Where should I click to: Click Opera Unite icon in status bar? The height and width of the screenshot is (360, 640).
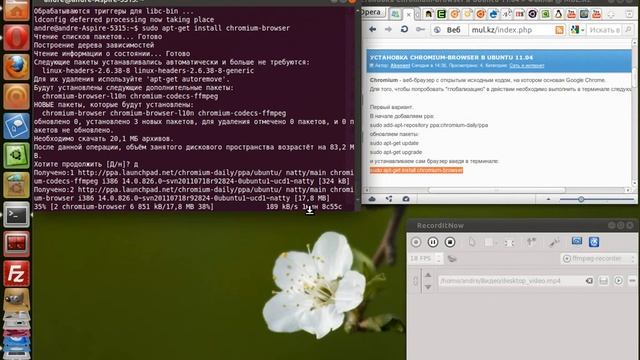pos(389,199)
